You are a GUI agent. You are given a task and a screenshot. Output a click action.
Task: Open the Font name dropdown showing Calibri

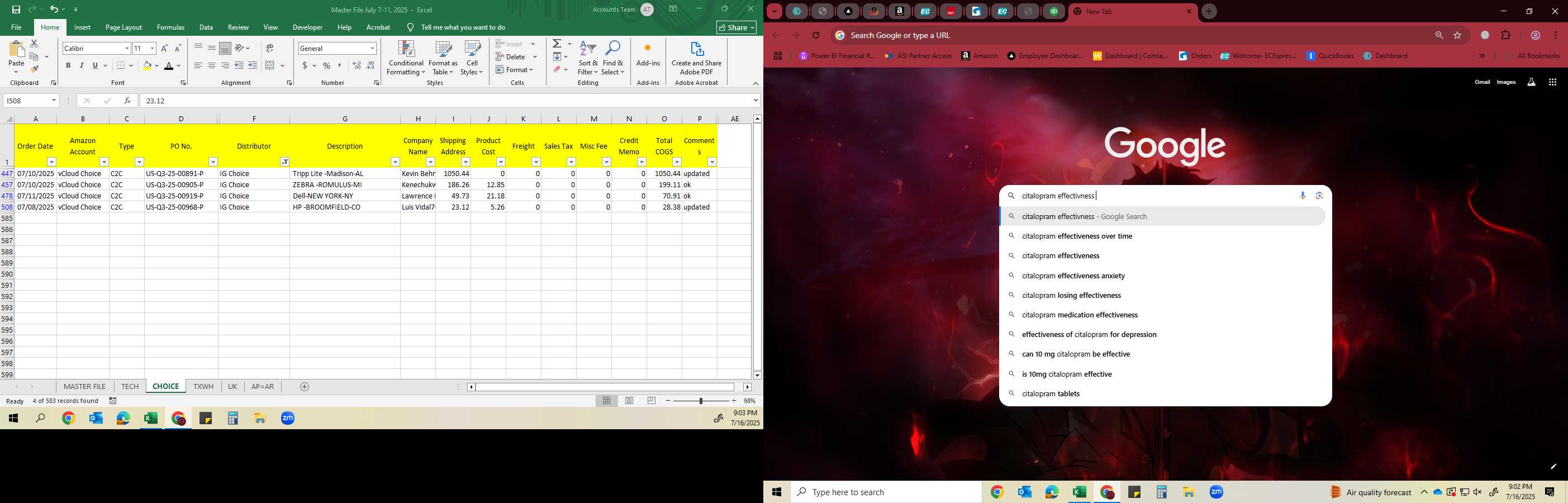click(x=127, y=49)
